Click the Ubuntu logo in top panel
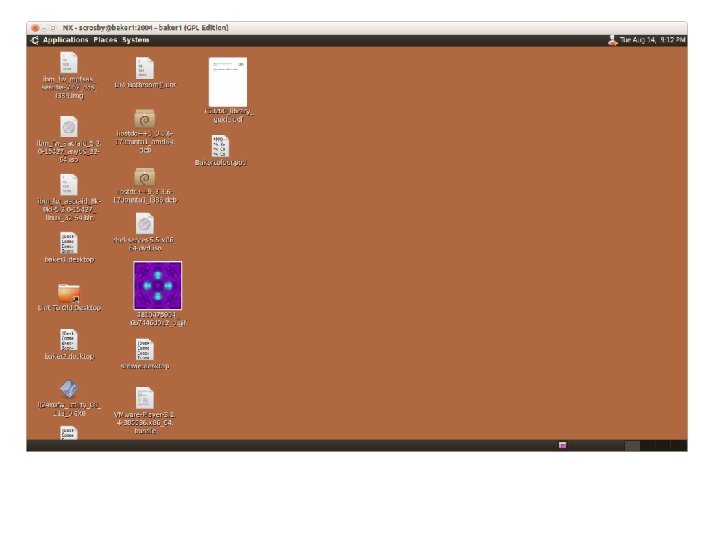 pyautogui.click(x=34, y=40)
